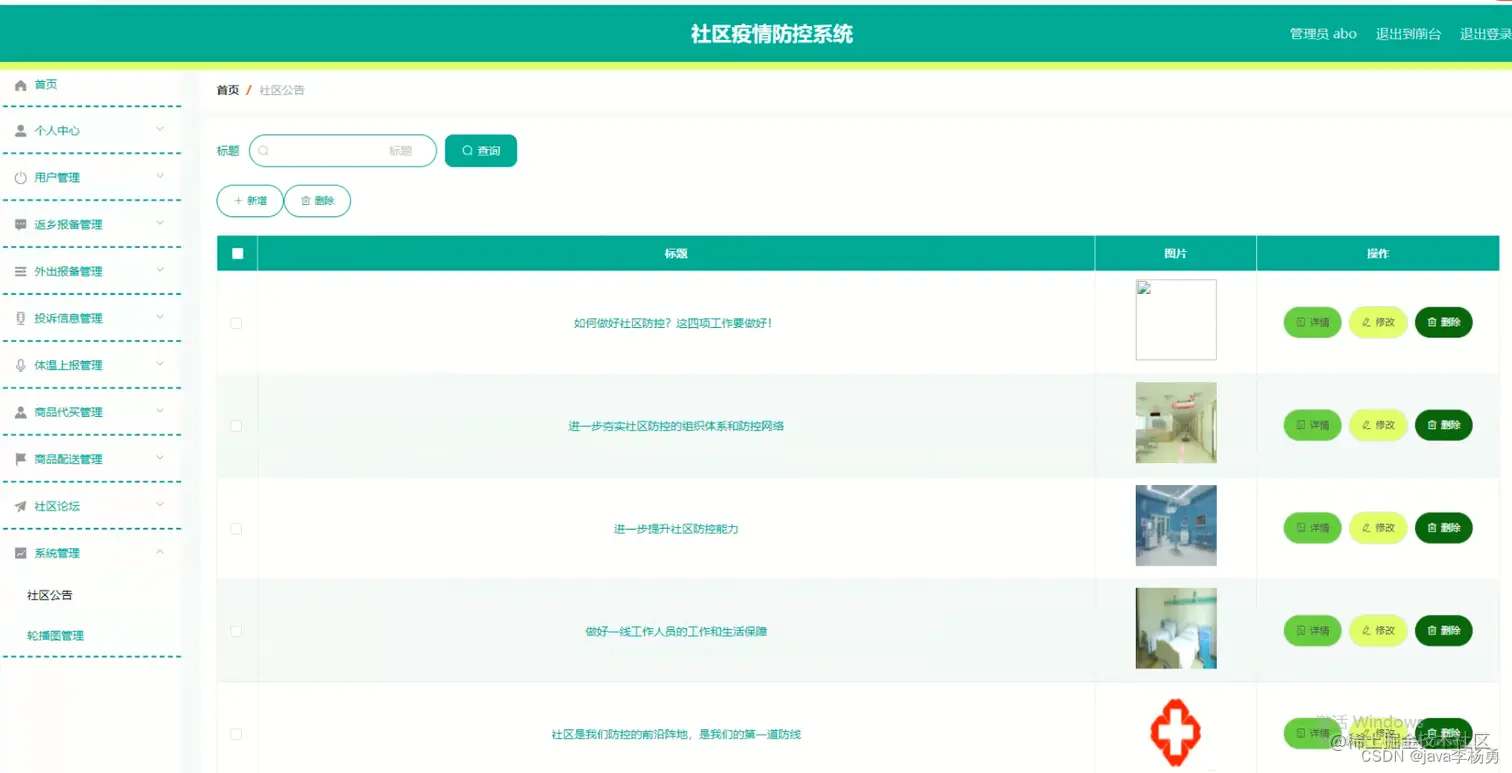Go to 首页 in the sidebar
The height and width of the screenshot is (773, 1512).
tap(46, 85)
